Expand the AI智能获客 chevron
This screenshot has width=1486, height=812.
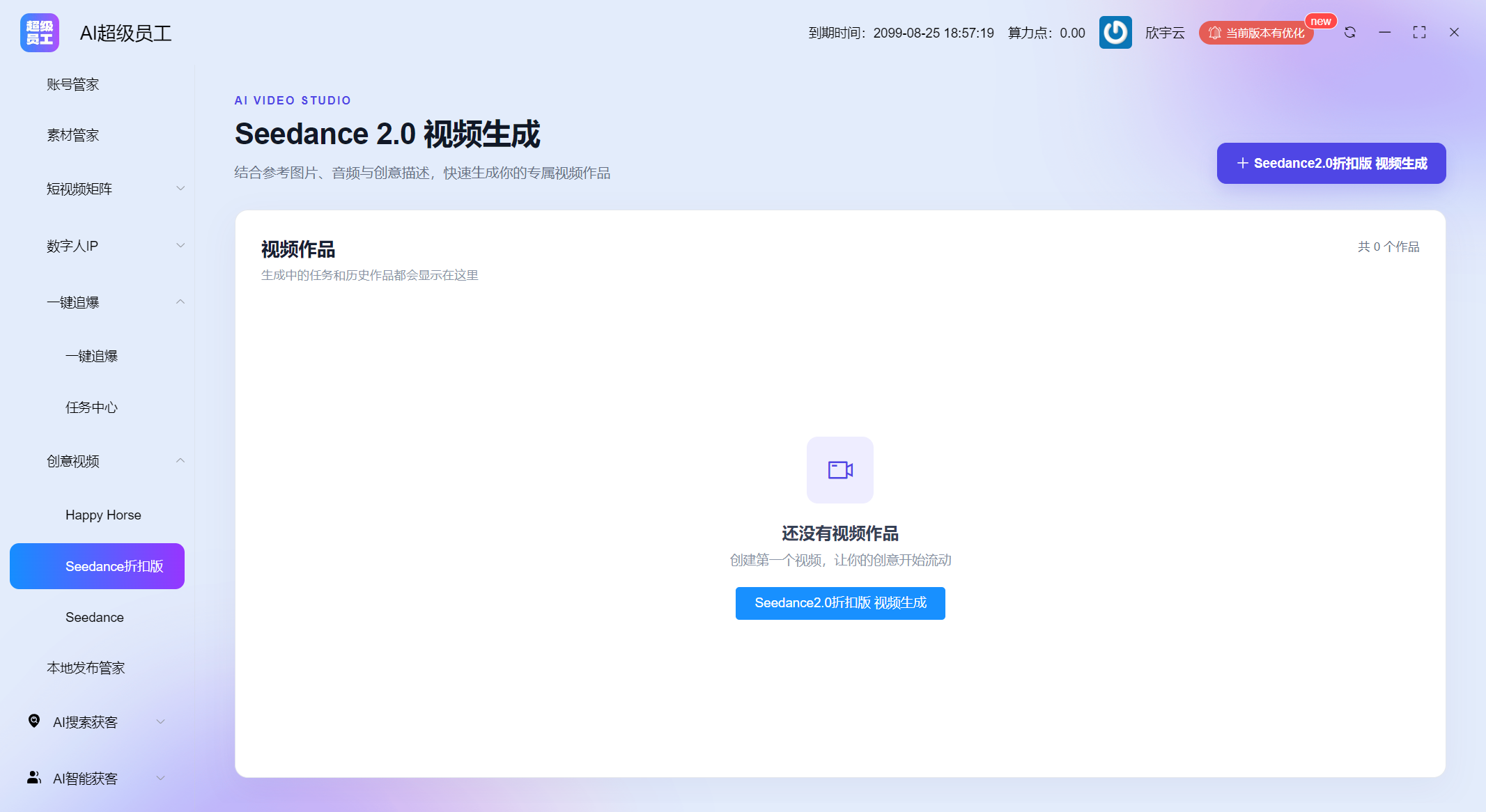(161, 779)
